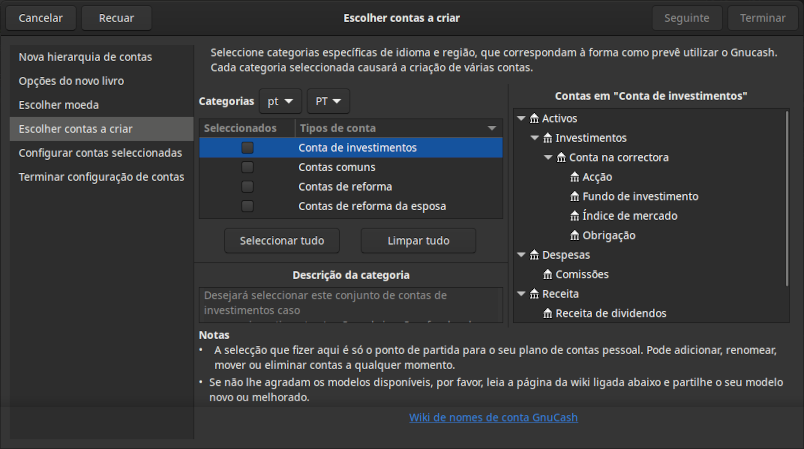Open the pt language dropdown

coord(280,102)
